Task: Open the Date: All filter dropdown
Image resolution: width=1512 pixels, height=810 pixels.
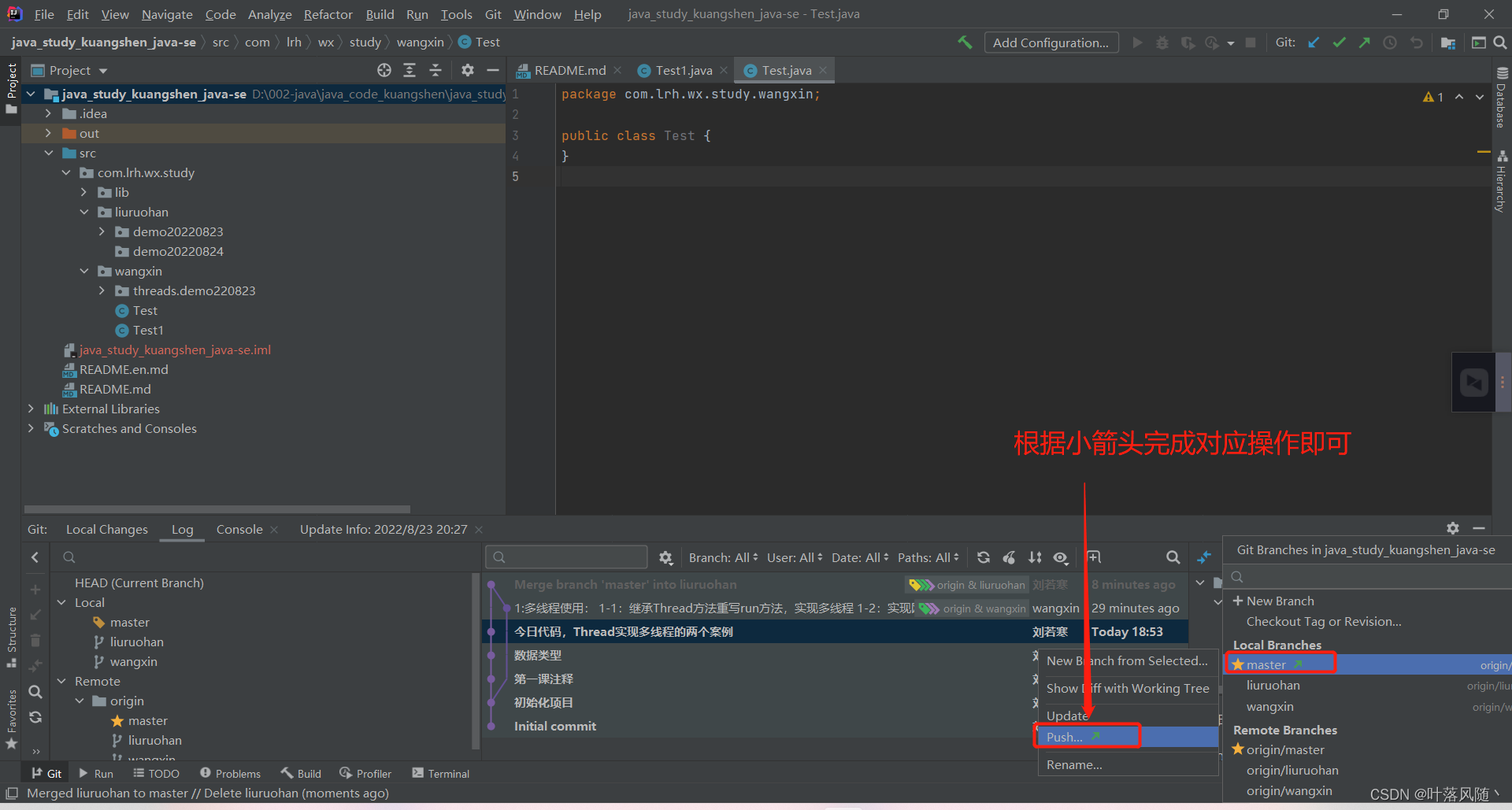Action: pyautogui.click(x=860, y=557)
